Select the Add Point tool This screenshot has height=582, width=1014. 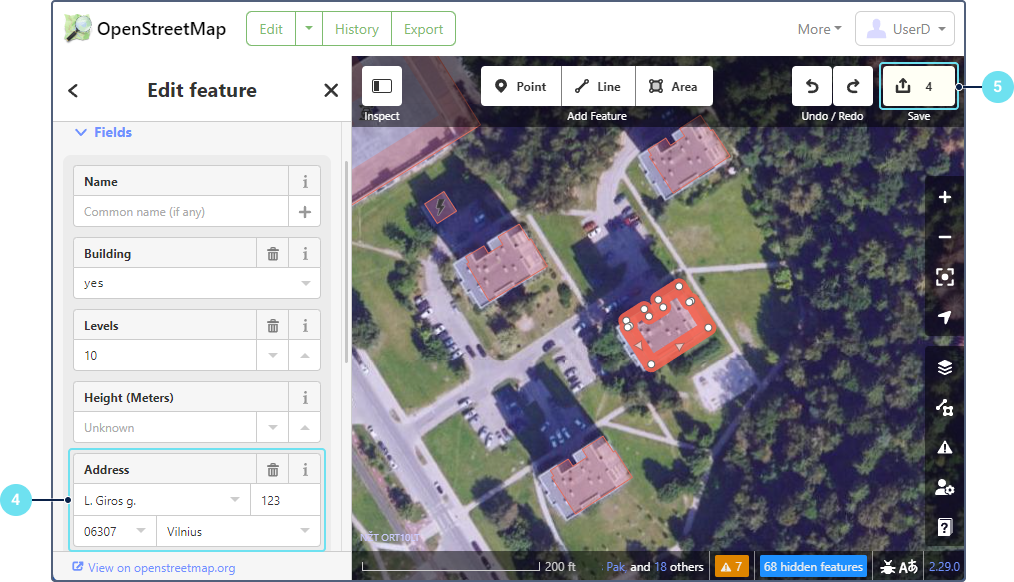pos(521,87)
